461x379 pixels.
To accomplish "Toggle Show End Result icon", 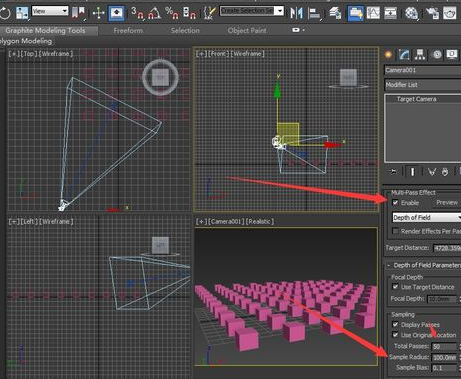I will pos(412,172).
